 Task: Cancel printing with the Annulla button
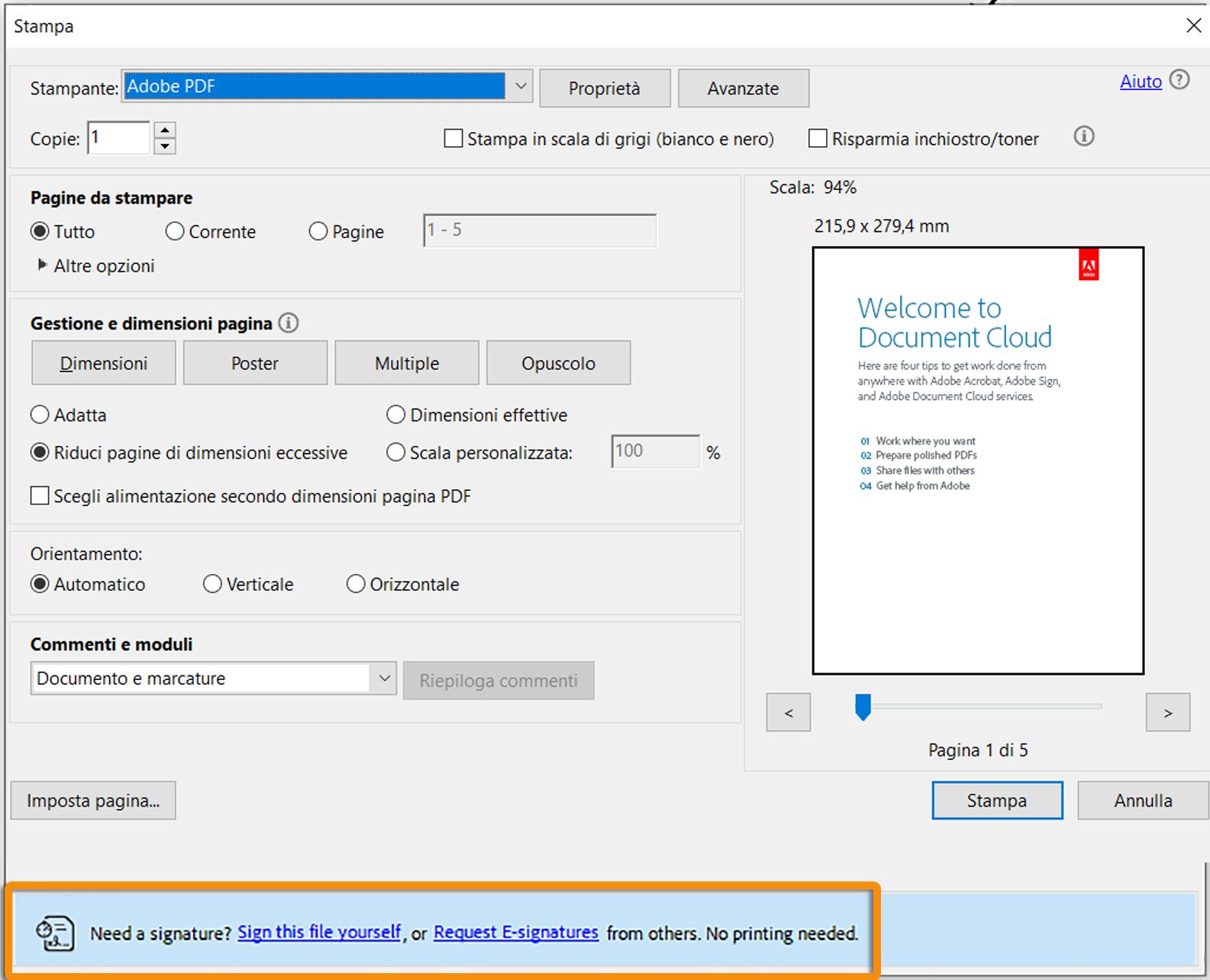point(1143,801)
